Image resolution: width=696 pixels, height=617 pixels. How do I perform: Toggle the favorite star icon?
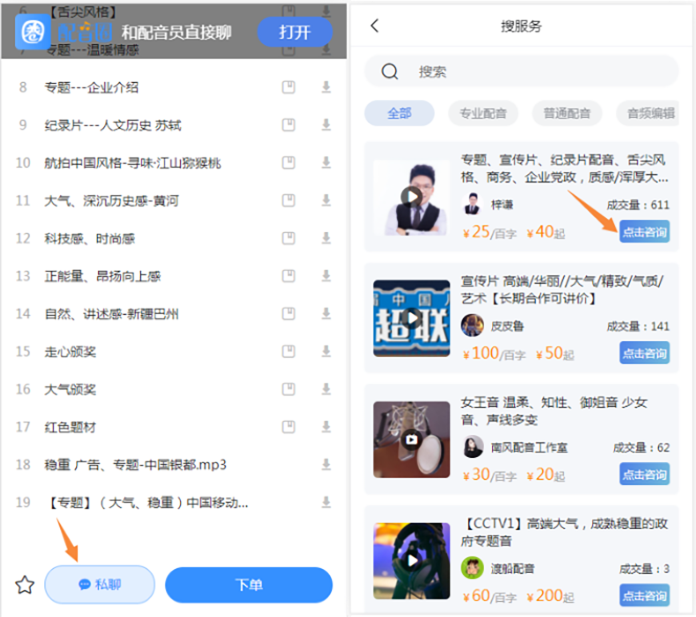[24, 585]
